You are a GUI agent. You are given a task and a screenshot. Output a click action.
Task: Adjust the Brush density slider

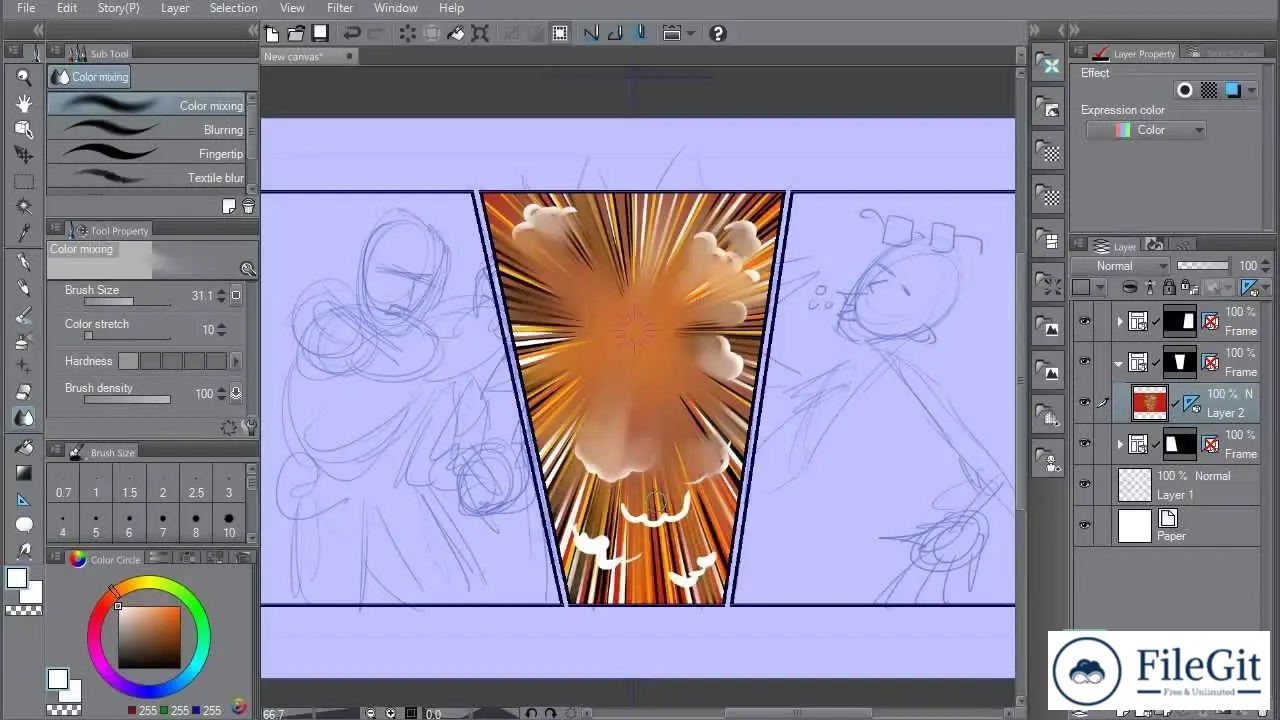(x=127, y=399)
